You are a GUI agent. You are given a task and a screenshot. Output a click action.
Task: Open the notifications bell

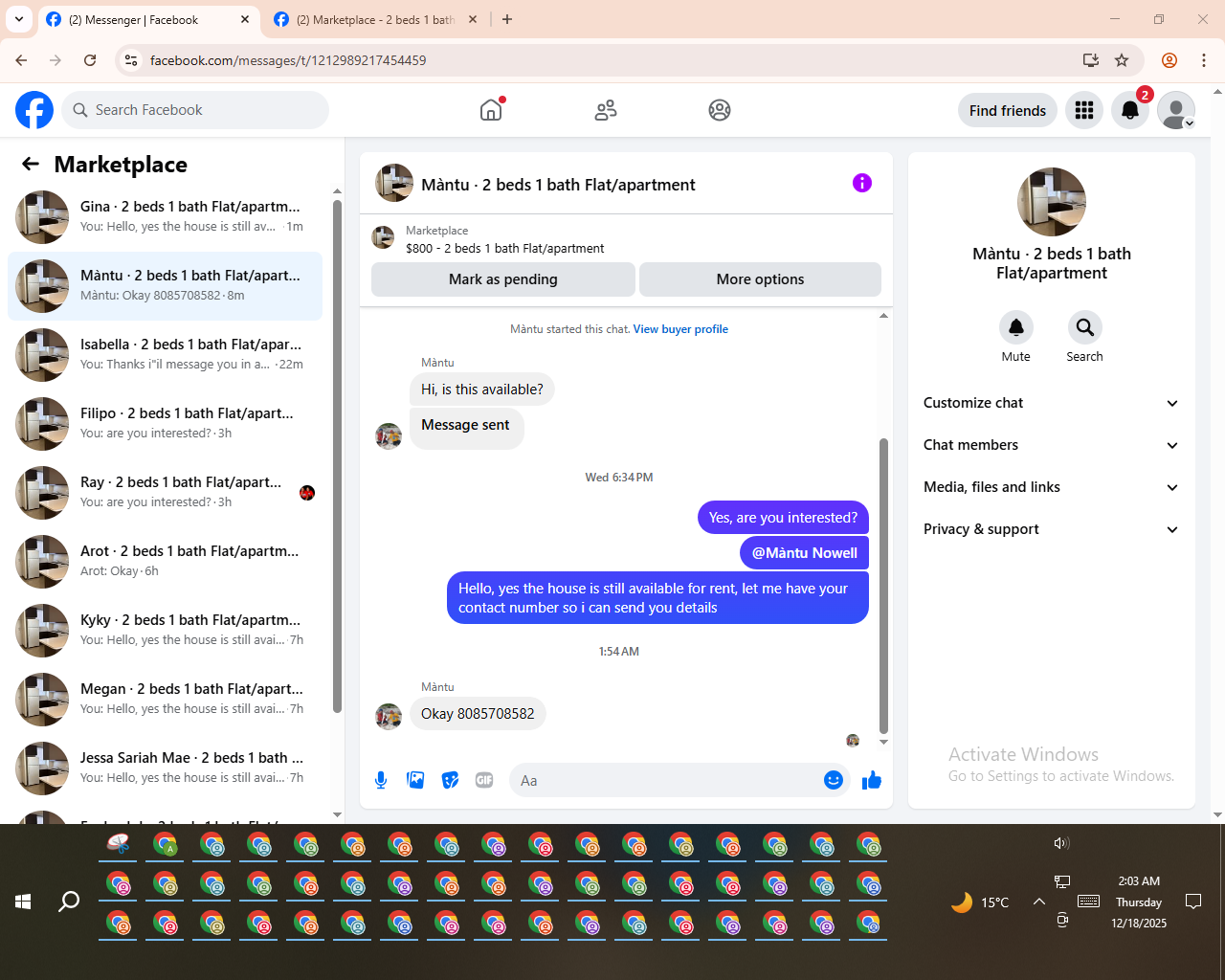click(1130, 110)
